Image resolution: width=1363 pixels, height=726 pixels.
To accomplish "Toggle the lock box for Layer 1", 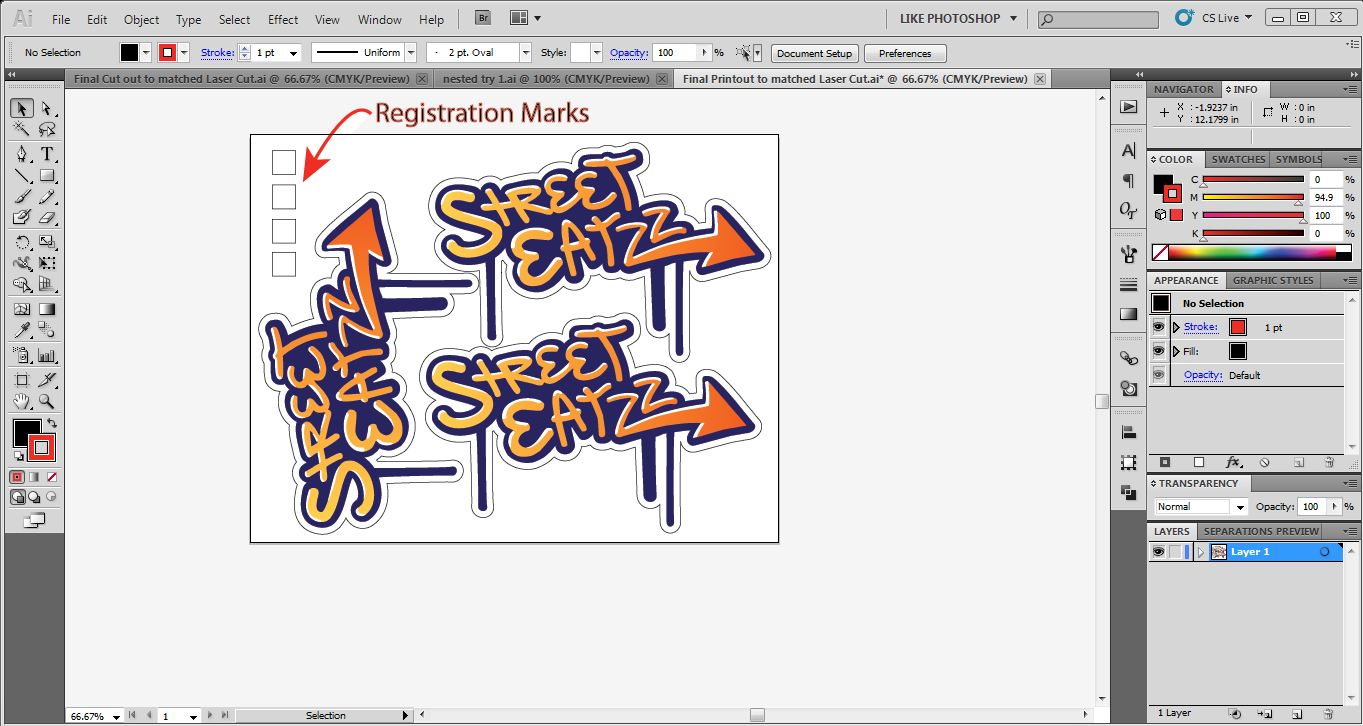I will tap(1175, 551).
